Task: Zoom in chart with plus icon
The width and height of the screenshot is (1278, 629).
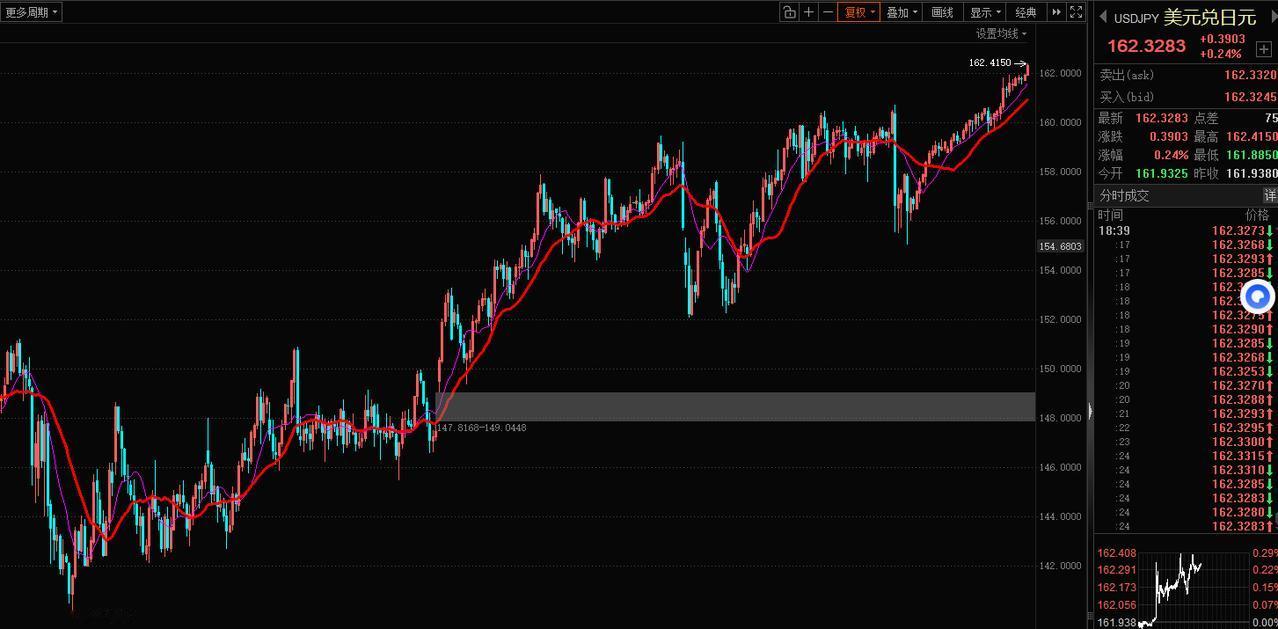Action: [809, 12]
